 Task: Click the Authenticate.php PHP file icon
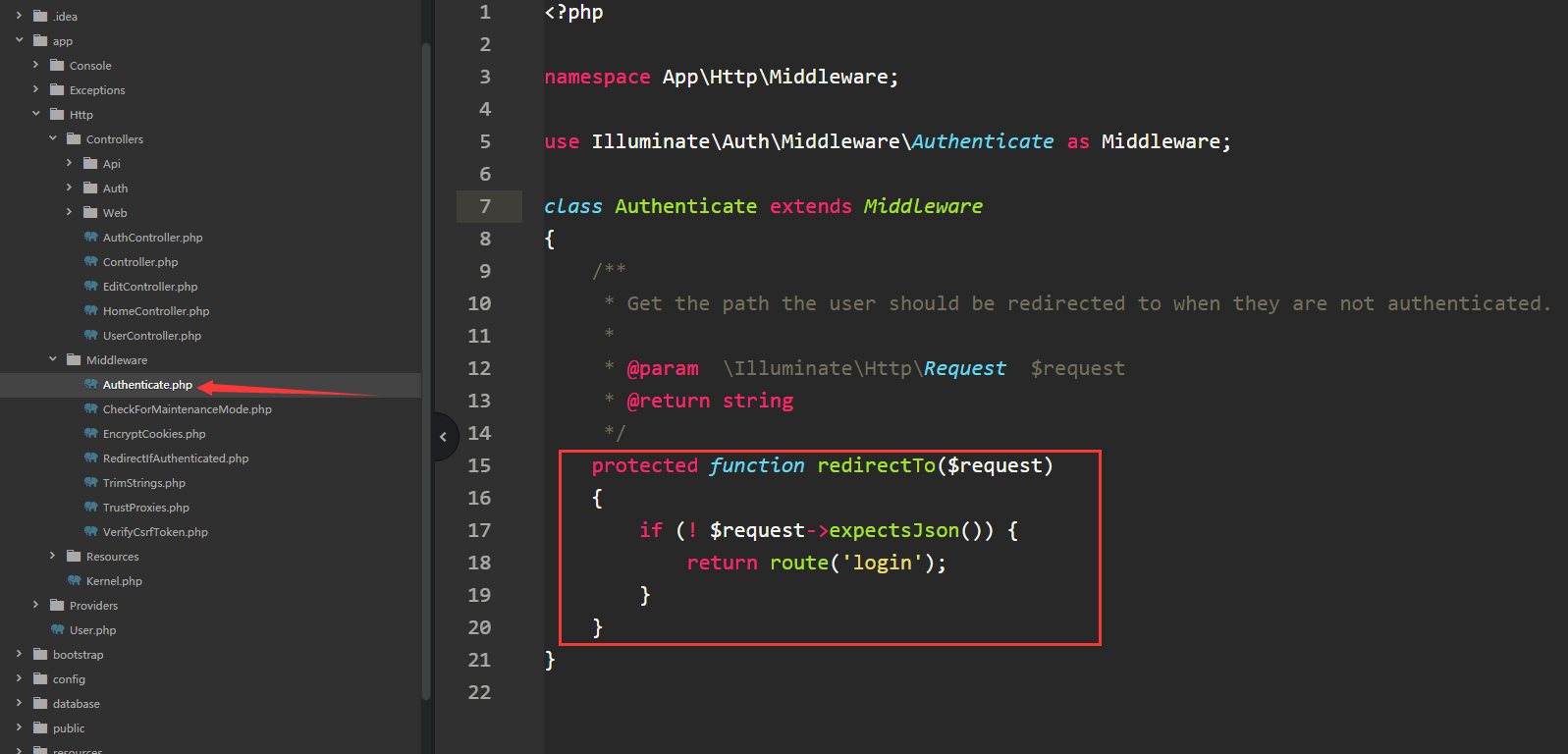click(90, 384)
